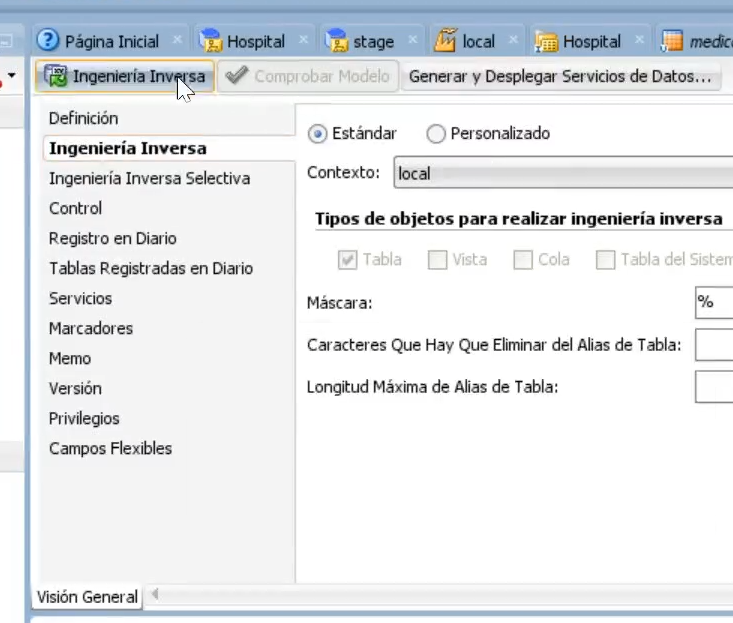Open the Marcadores section
Viewport: 733px width, 623px height.
coord(91,328)
